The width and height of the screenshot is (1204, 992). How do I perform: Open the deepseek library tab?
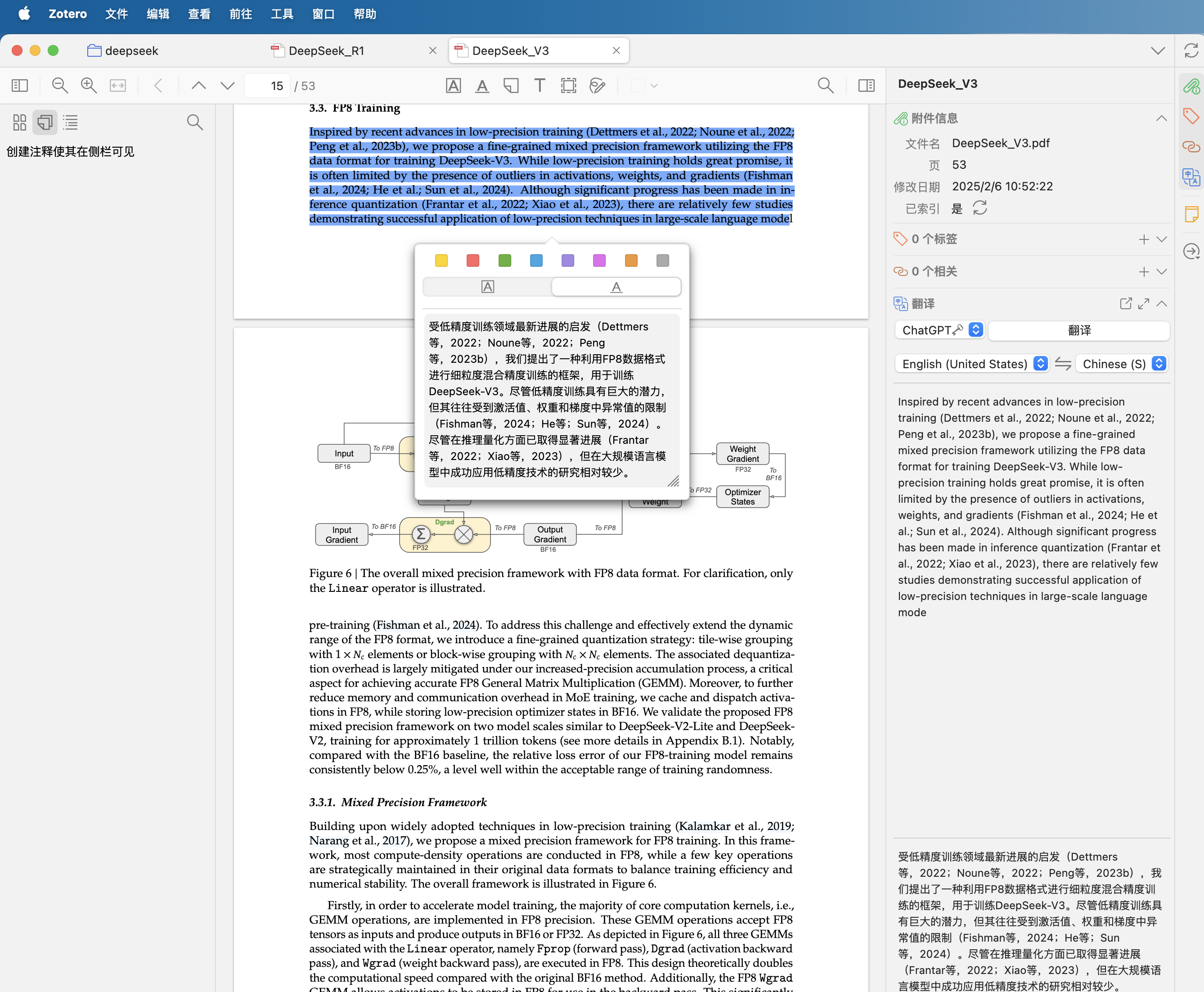(123, 51)
